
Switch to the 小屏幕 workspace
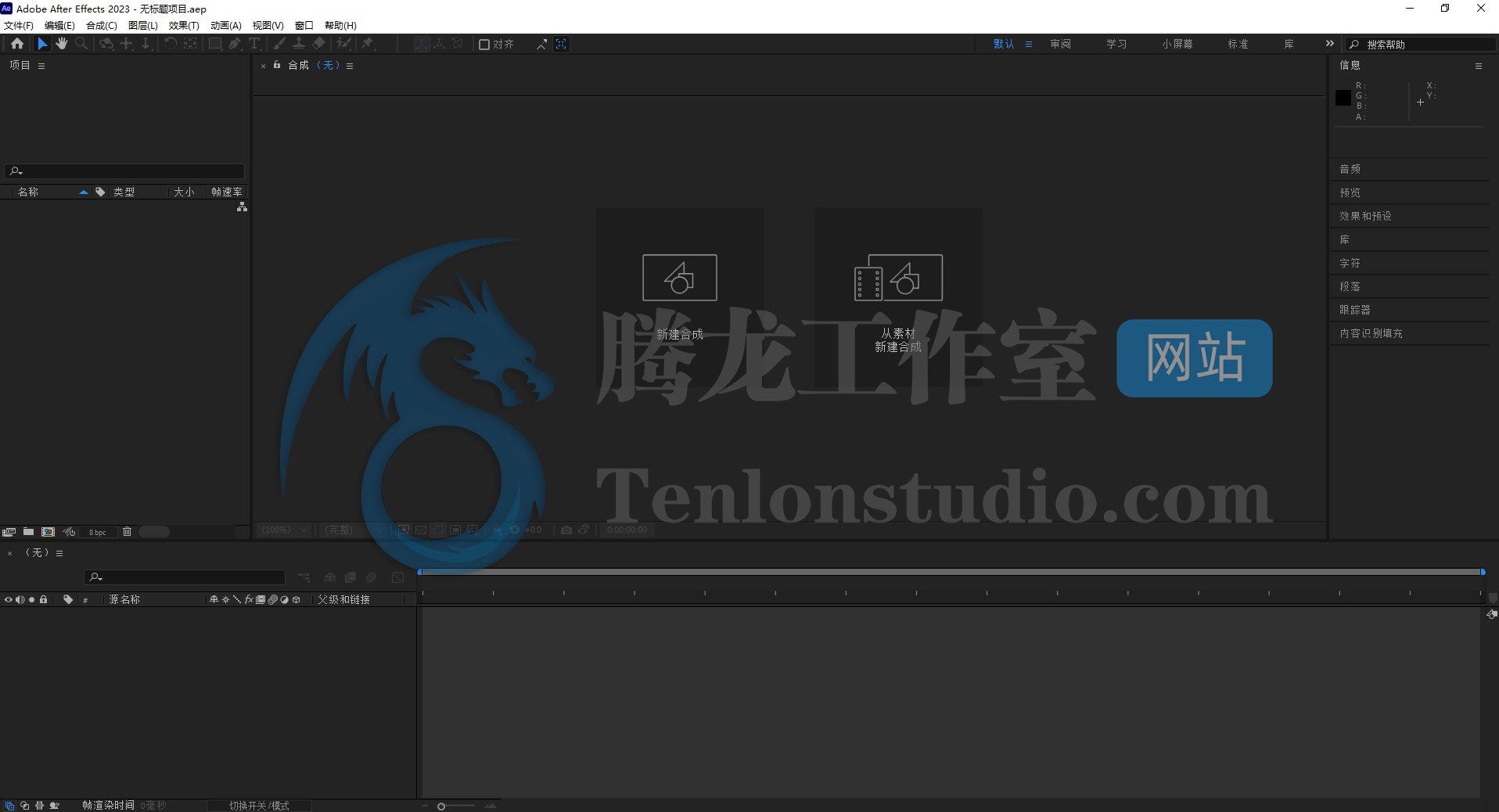click(1177, 45)
